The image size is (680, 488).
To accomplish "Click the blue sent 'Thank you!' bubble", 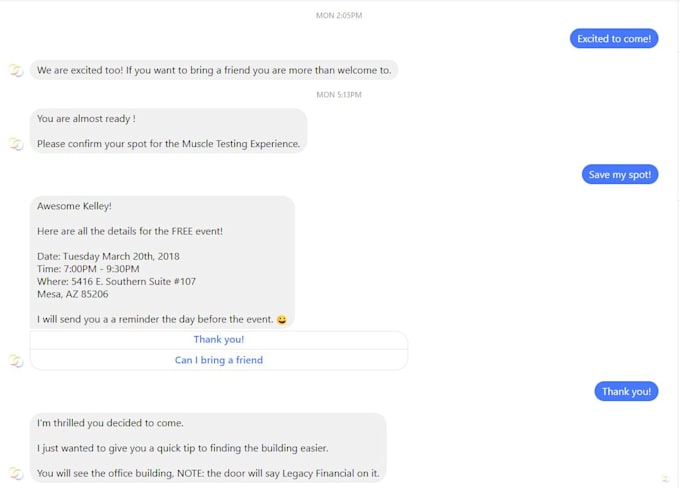I will (626, 392).
